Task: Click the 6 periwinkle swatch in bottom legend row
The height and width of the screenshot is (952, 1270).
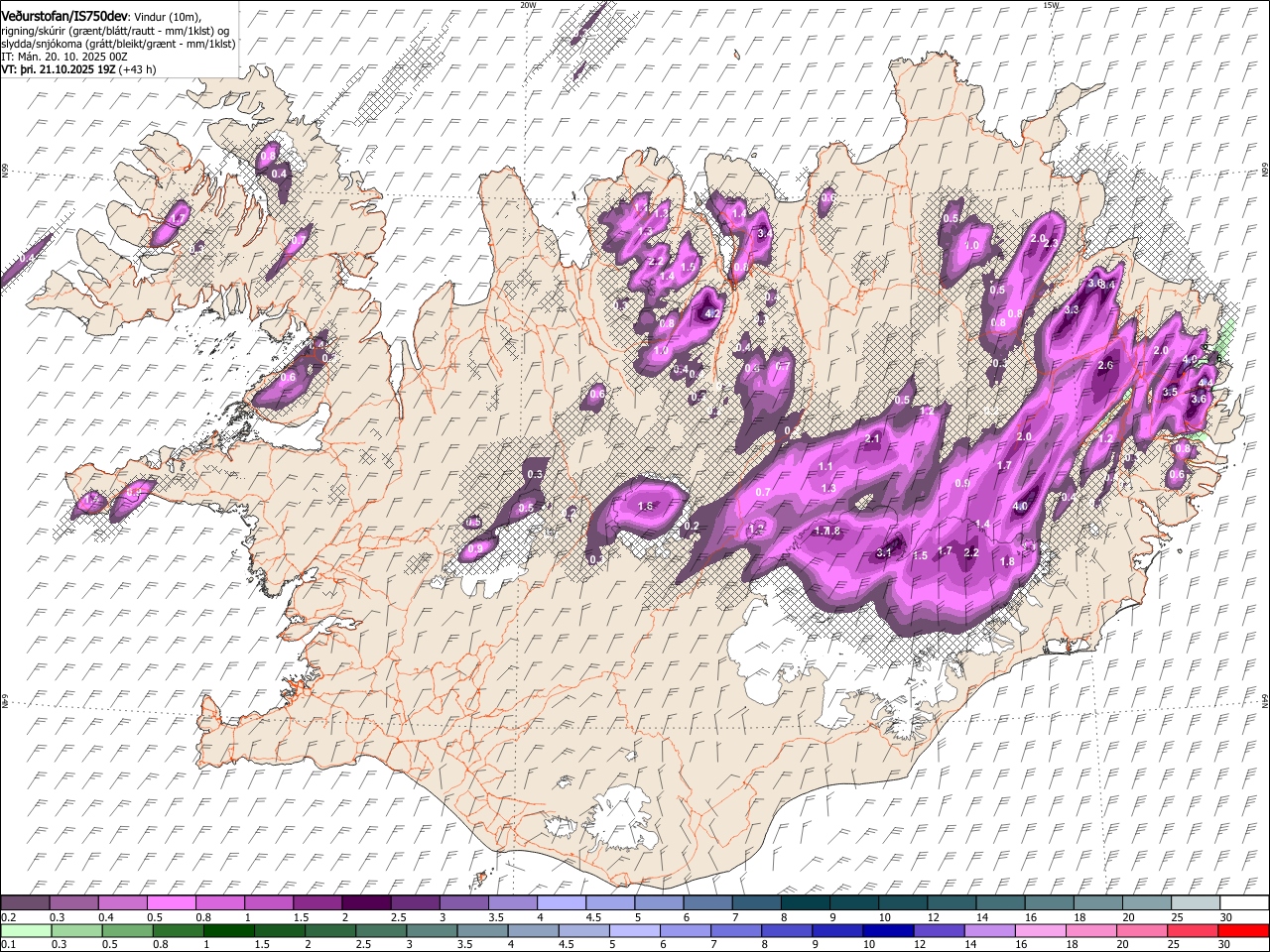Action: 685,930
